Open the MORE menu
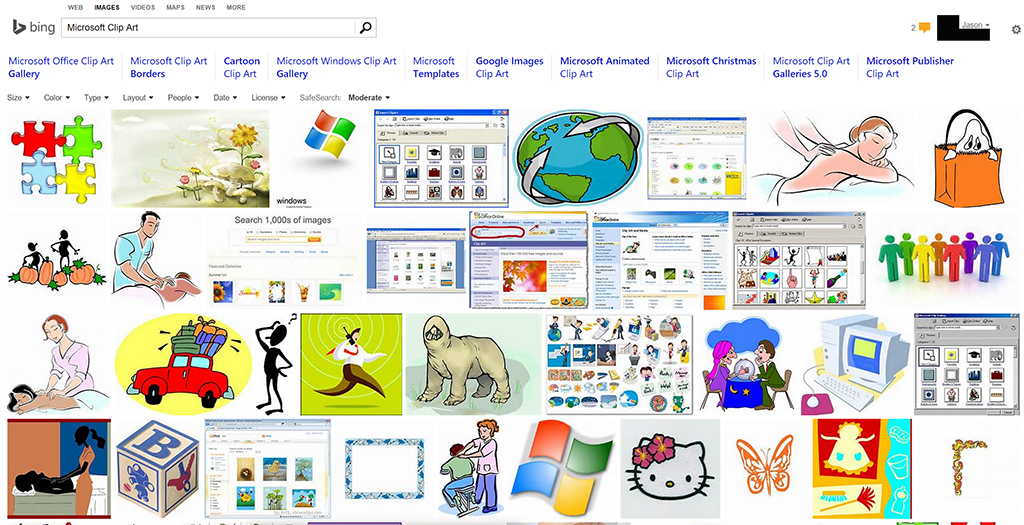 (236, 8)
